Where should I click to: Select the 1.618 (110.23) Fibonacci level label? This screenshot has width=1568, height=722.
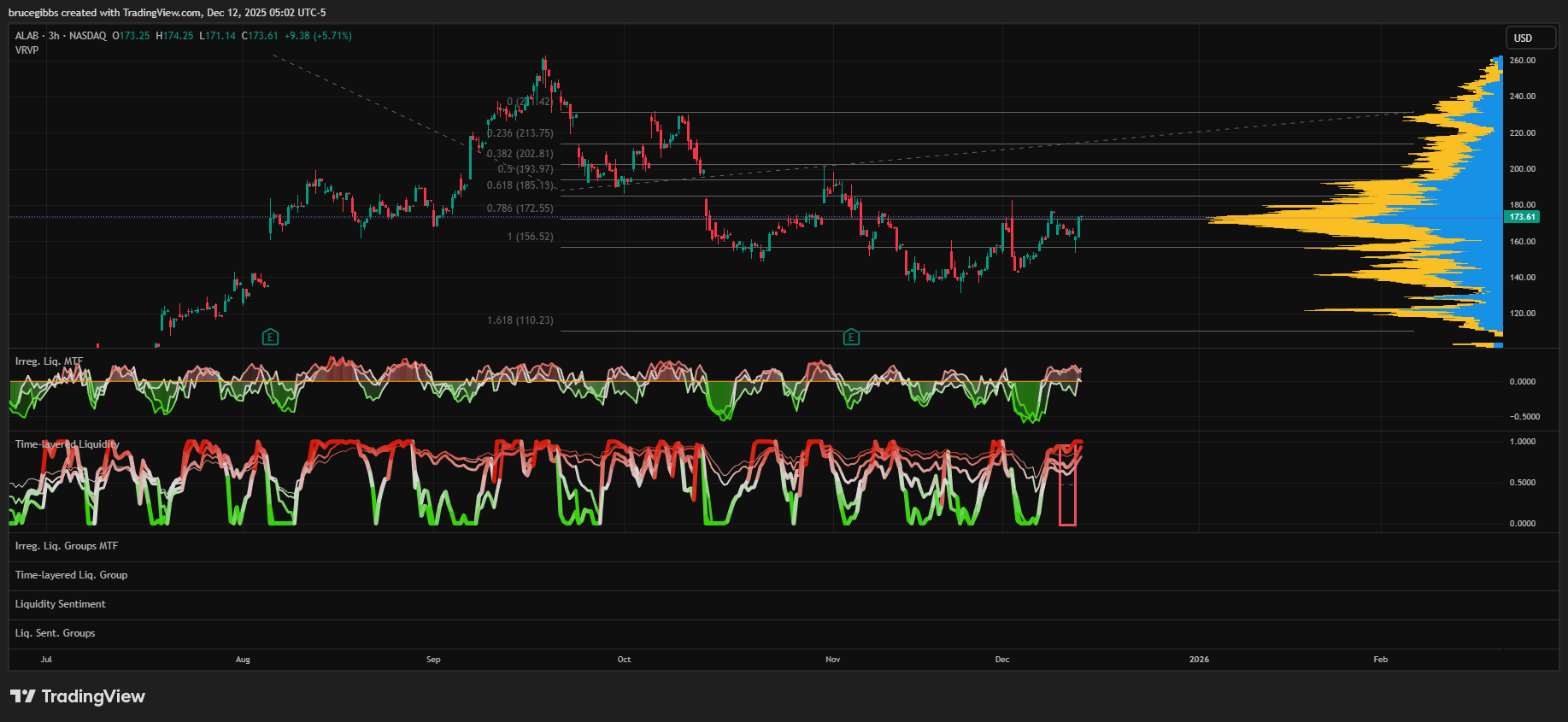click(x=520, y=320)
